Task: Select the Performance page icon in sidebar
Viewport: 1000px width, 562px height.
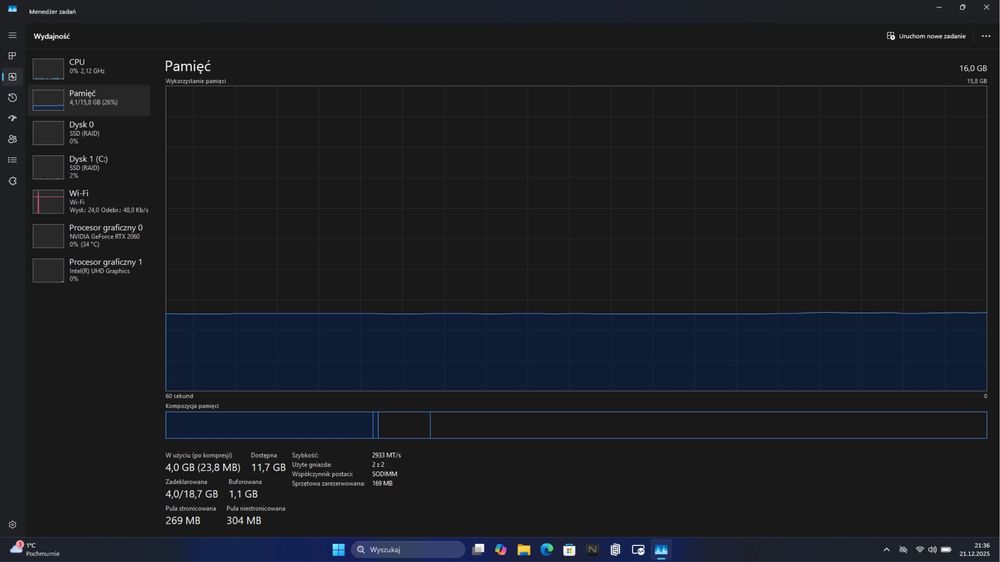Action: pyautogui.click(x=12, y=77)
